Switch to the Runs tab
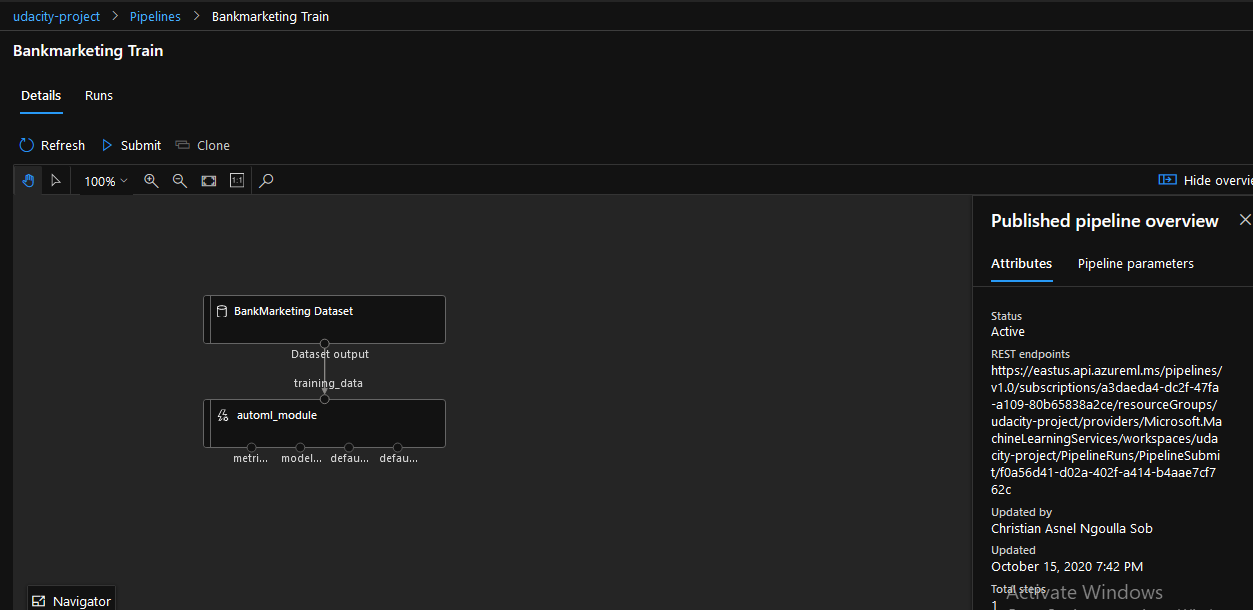This screenshot has width=1253, height=610. 99,96
